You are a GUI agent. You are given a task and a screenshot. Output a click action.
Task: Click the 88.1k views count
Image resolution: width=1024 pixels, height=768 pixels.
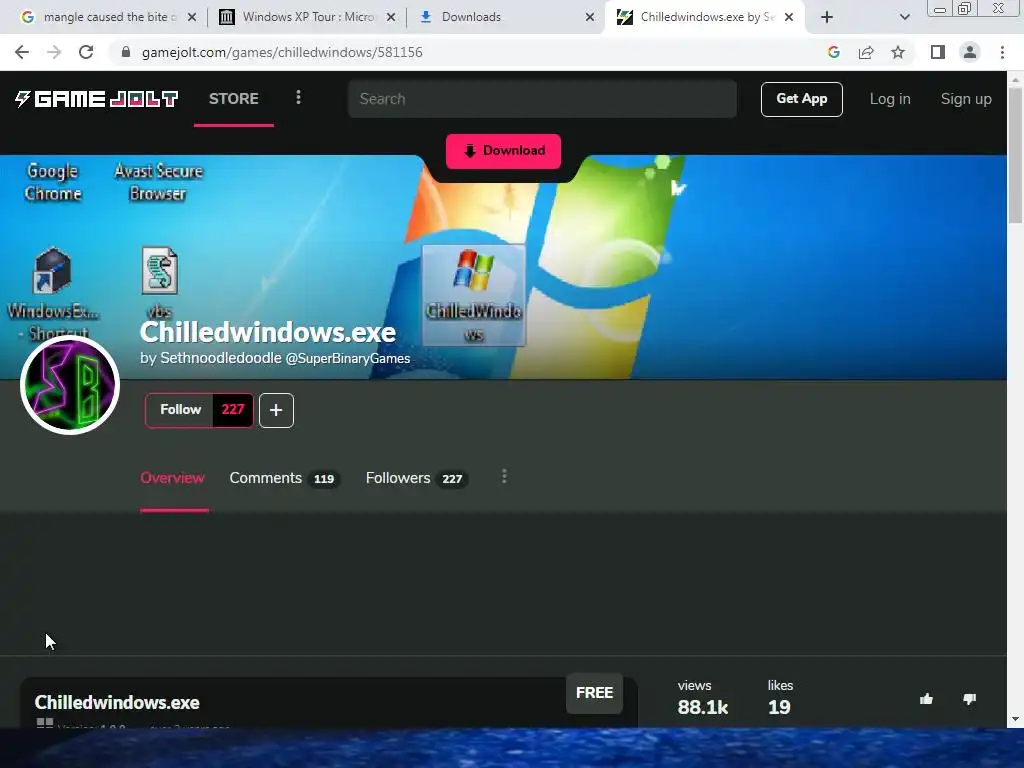pos(703,707)
